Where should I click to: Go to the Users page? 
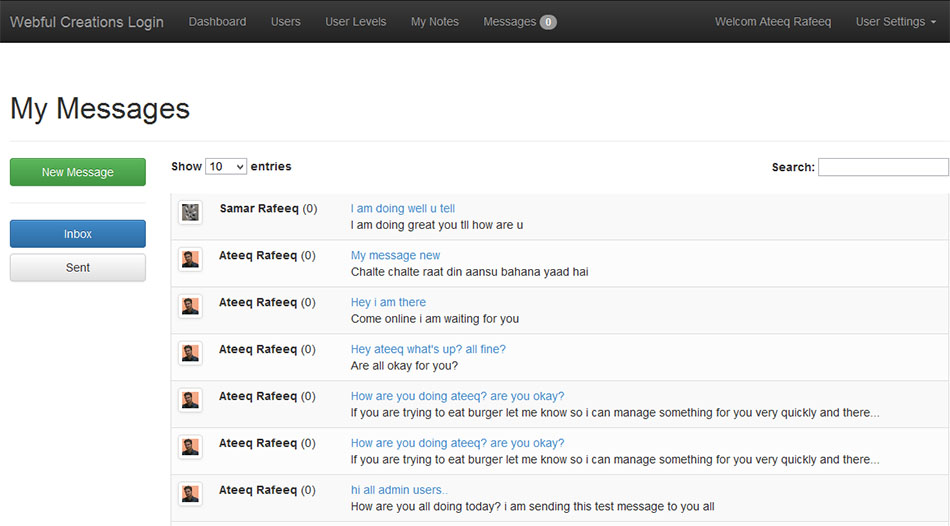tap(285, 22)
